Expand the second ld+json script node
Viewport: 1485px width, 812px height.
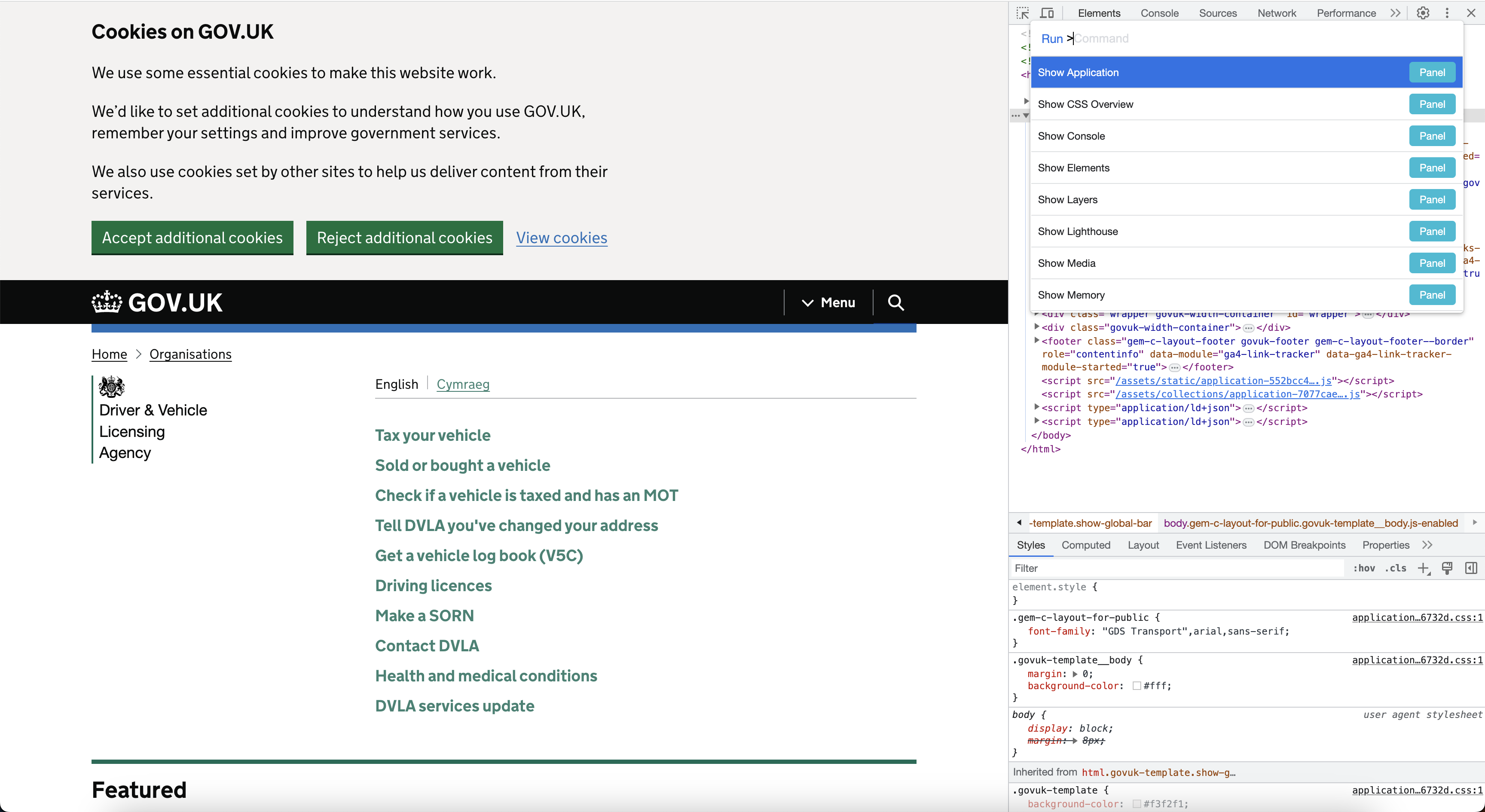click(1036, 421)
